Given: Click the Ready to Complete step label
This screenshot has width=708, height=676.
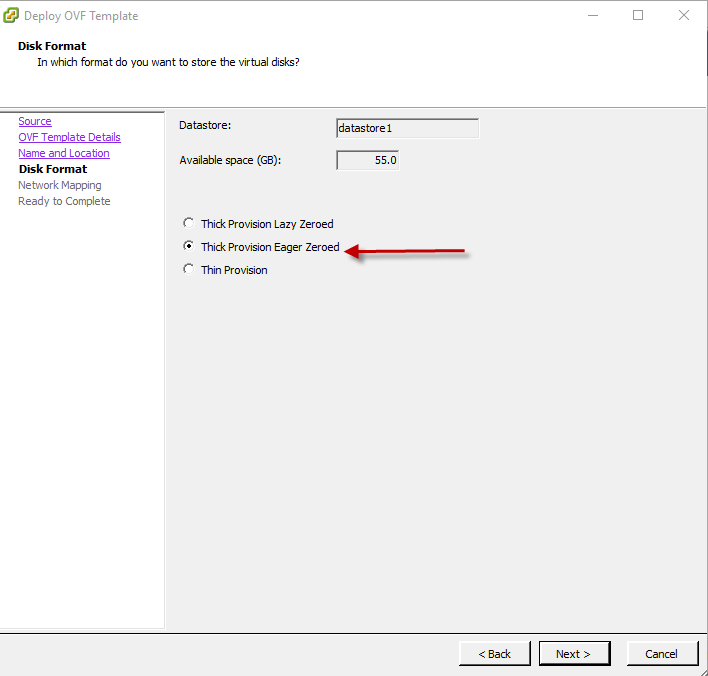Looking at the screenshot, I should pos(64,201).
